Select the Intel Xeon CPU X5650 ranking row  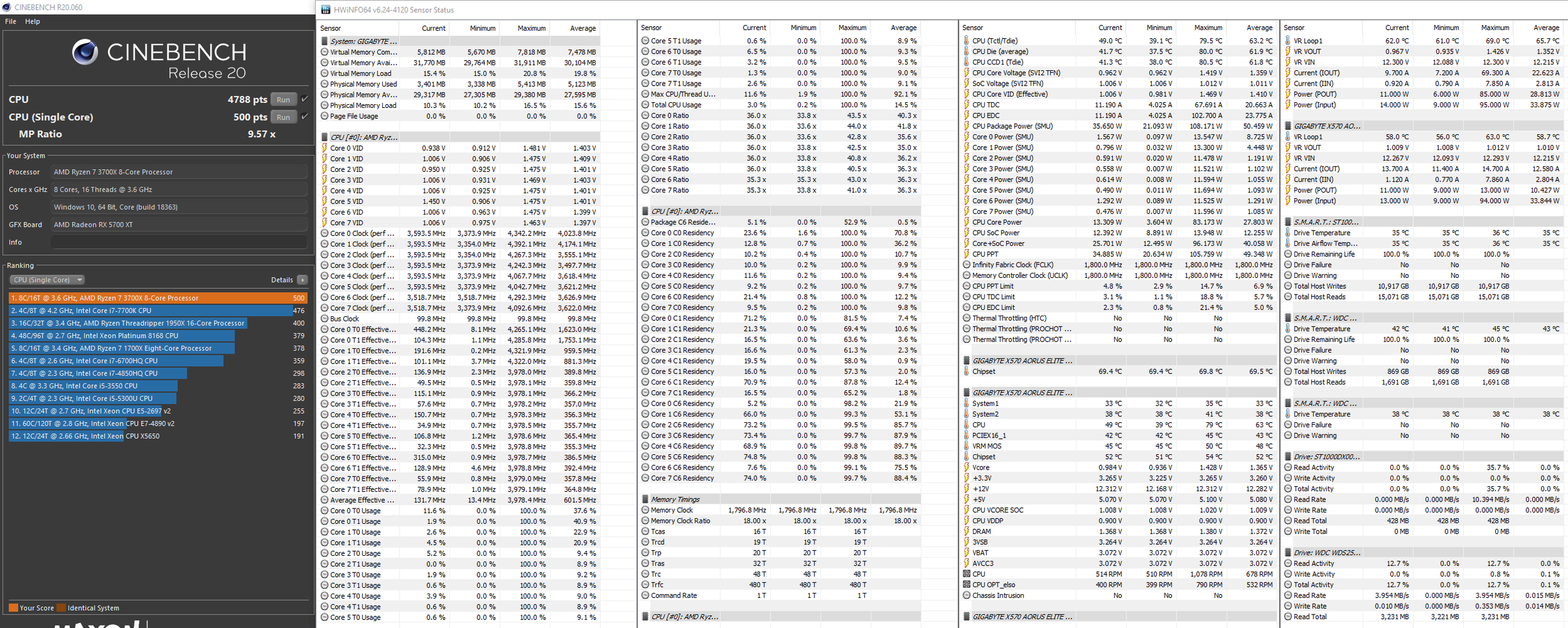pos(158,436)
